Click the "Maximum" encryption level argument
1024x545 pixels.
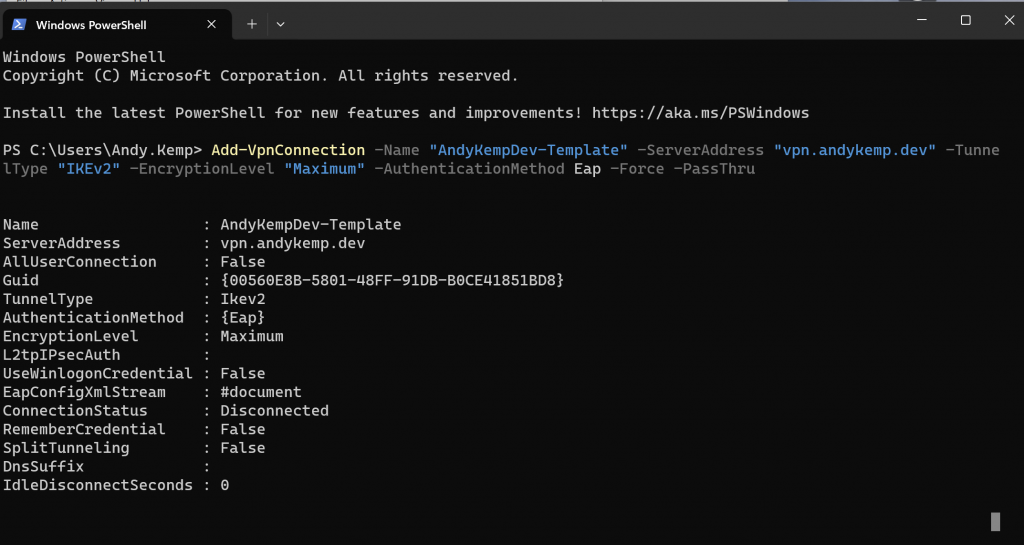click(x=325, y=168)
